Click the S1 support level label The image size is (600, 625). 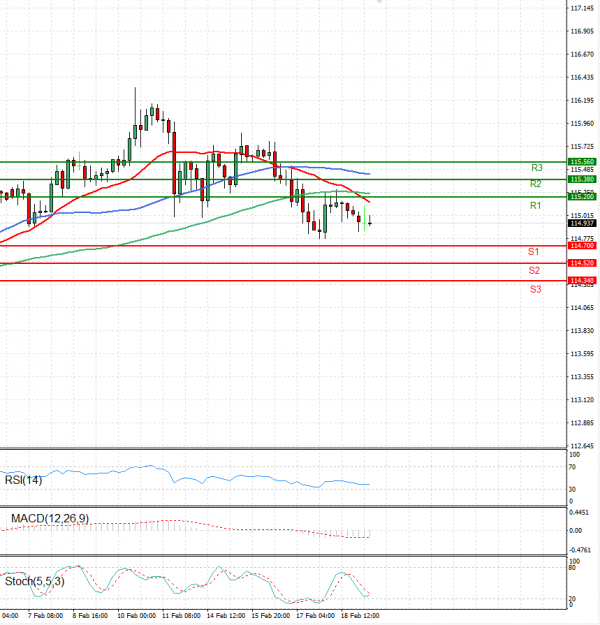[x=533, y=252]
